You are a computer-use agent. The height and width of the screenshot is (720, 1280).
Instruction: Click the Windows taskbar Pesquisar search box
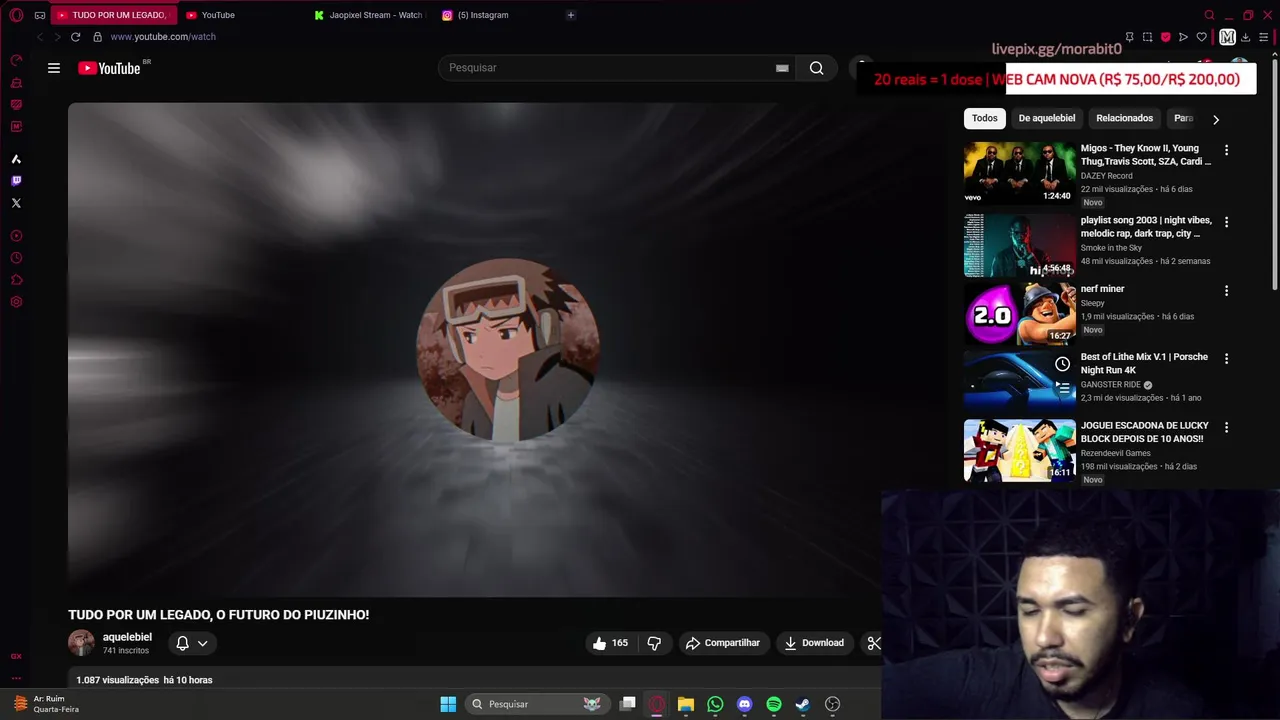click(x=538, y=704)
